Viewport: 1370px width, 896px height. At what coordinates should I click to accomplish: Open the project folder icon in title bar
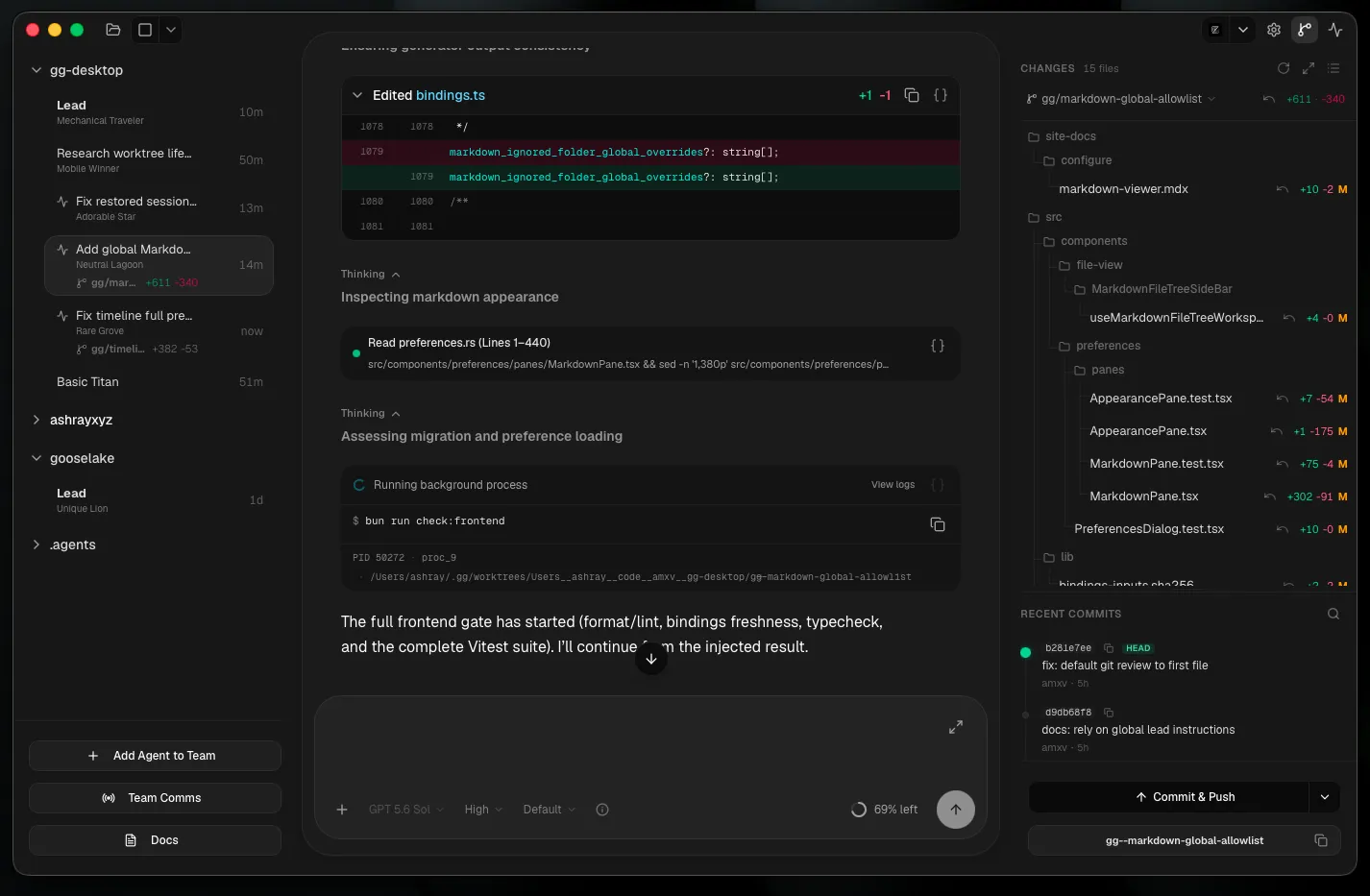[113, 30]
